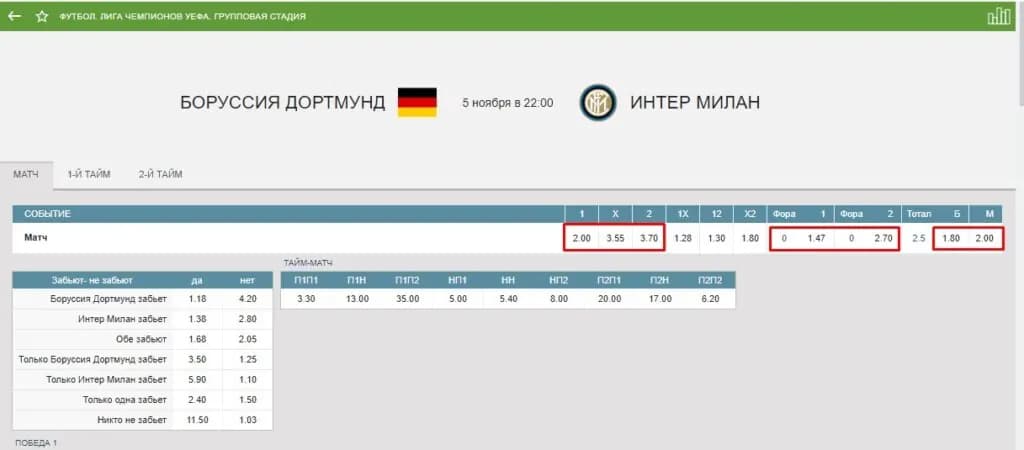Screen dimensions: 1024x450
Task: Click the ПОБЕДА 1 section label
Action: click(x=36, y=443)
